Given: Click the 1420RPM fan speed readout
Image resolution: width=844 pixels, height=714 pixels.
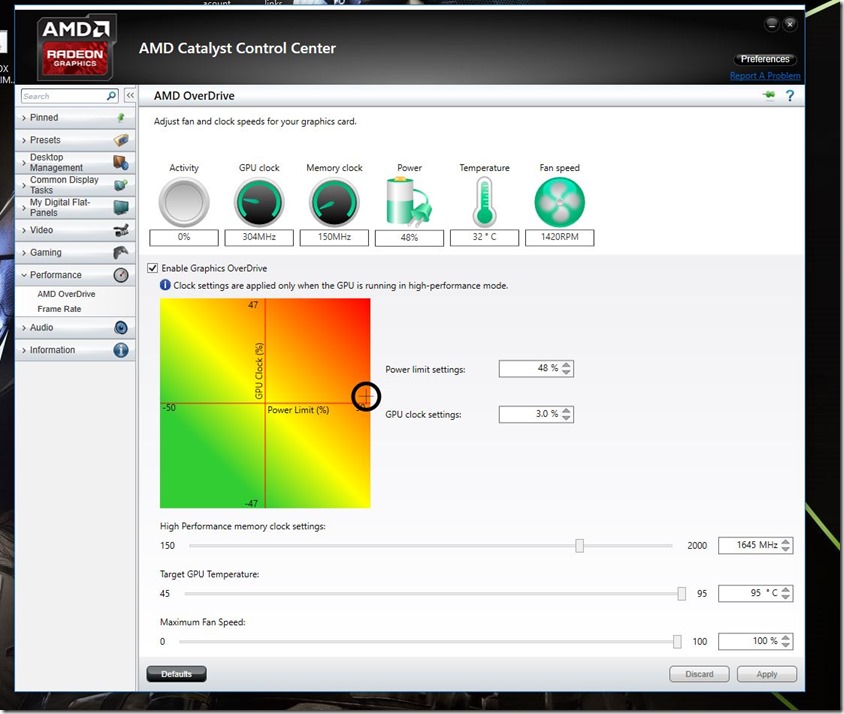Looking at the screenshot, I should pyautogui.click(x=560, y=237).
